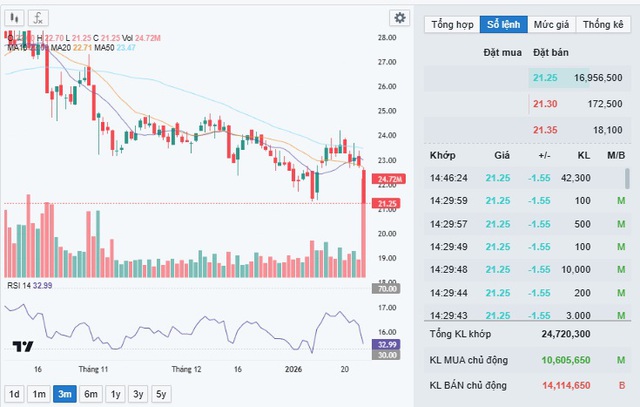Click the RSI 32.99 value label on axis

point(386,344)
